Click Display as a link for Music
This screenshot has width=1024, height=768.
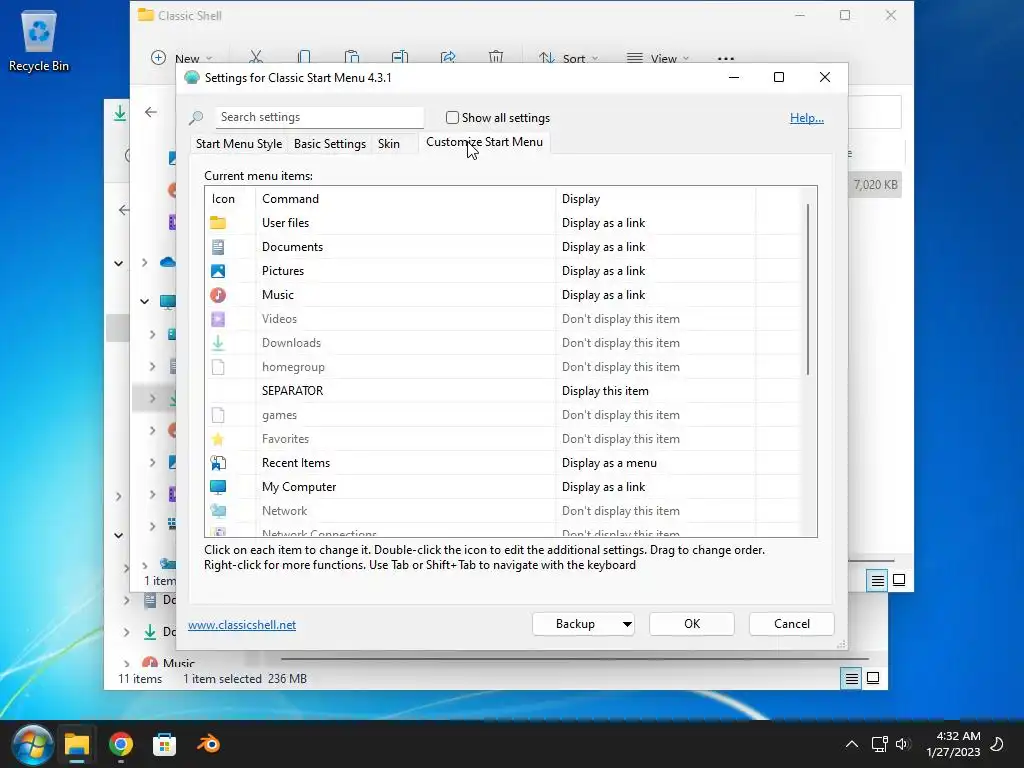click(603, 295)
